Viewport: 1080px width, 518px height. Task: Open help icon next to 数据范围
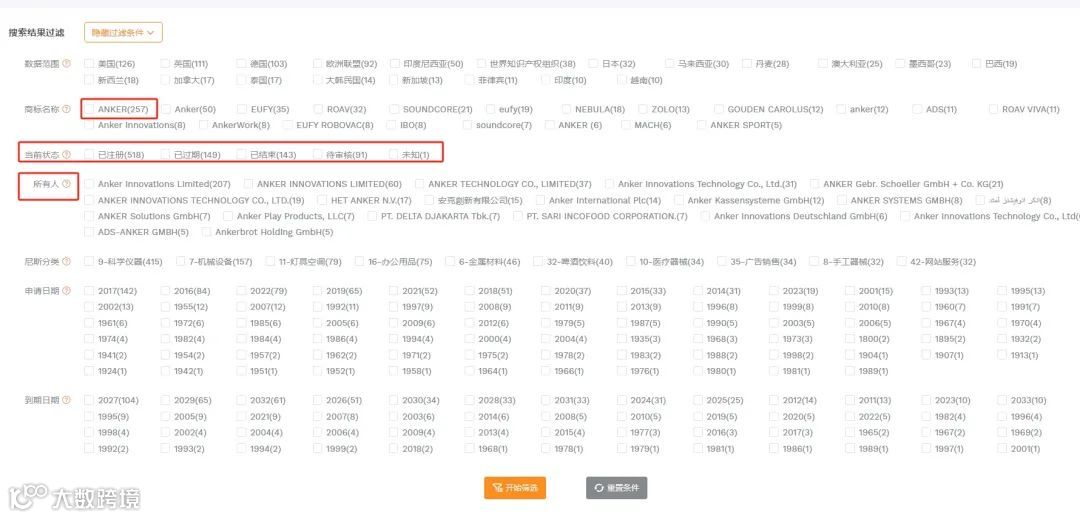[67, 64]
